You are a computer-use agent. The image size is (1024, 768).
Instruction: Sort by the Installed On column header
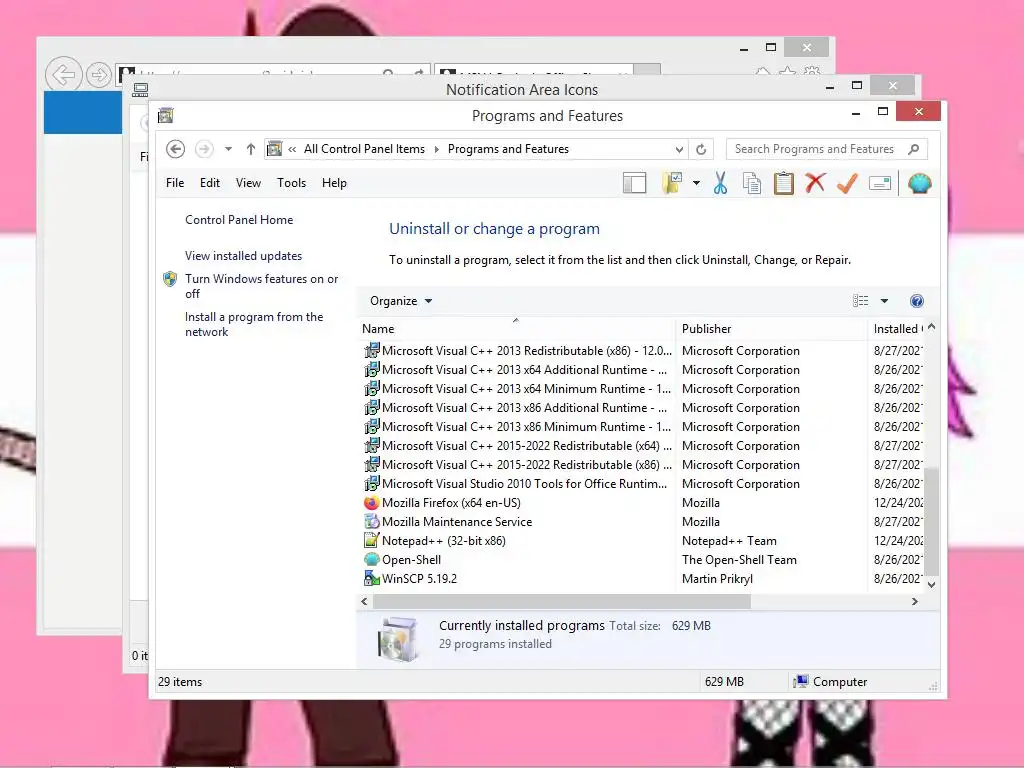[897, 329]
